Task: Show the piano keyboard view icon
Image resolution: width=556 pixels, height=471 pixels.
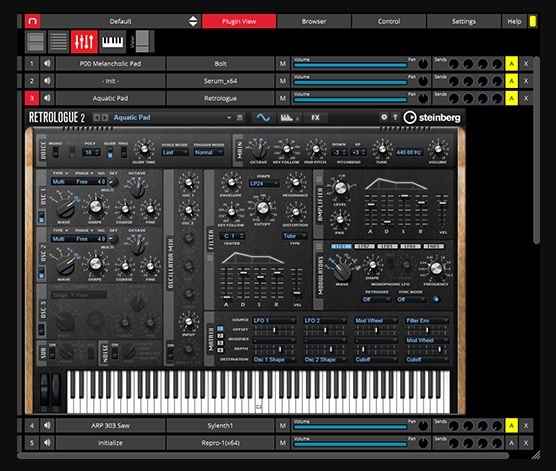Action: (112, 41)
